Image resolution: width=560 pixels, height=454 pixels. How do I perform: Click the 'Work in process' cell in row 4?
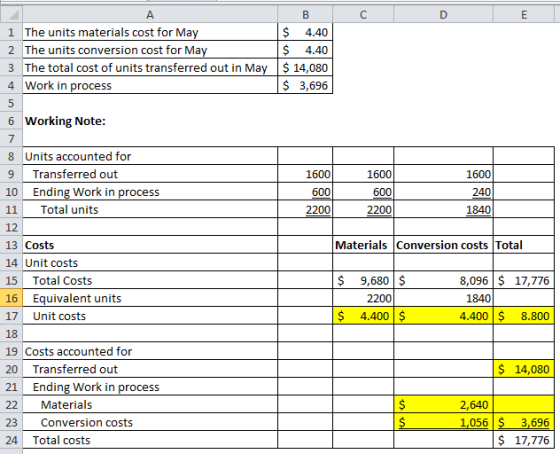tap(150, 85)
